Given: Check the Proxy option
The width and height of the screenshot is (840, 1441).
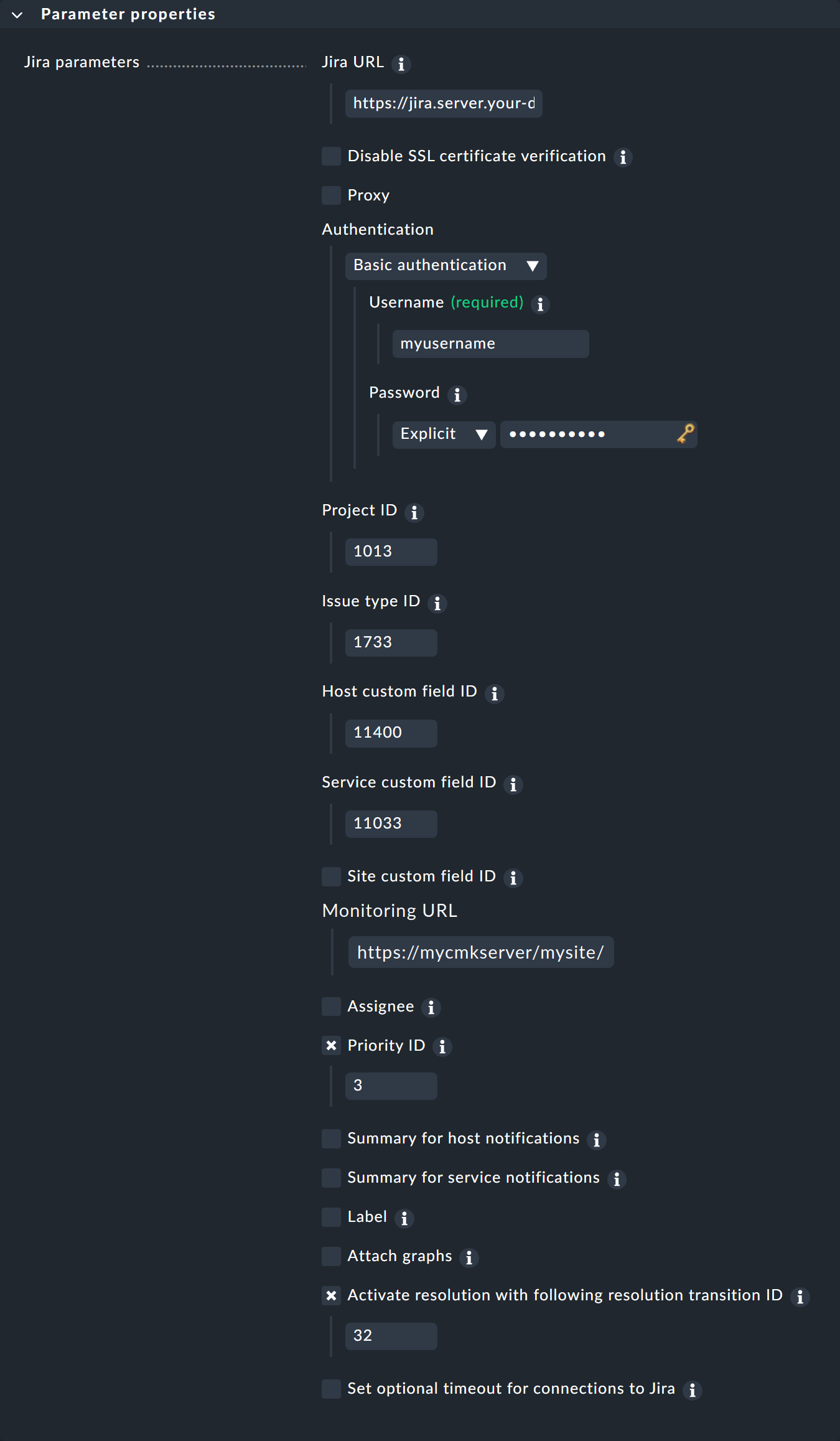Looking at the screenshot, I should tap(330, 195).
